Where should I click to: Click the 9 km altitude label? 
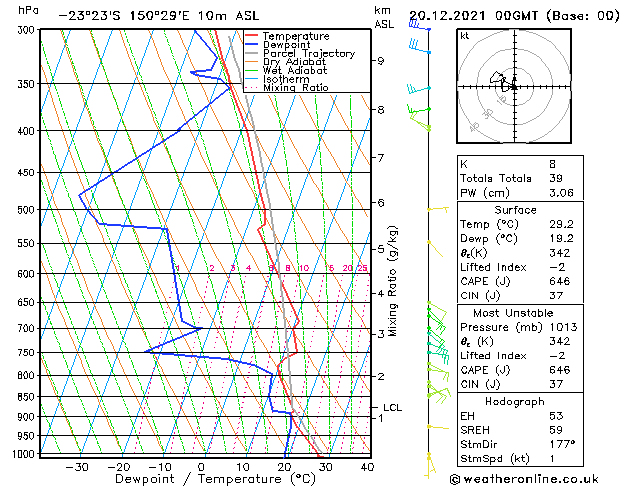click(380, 61)
